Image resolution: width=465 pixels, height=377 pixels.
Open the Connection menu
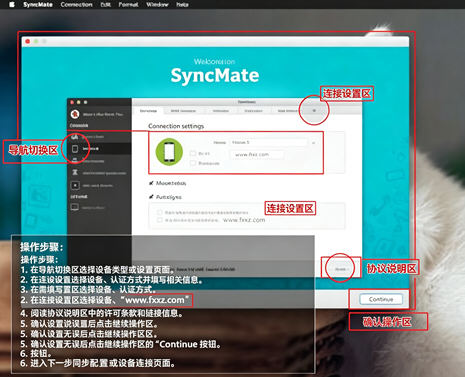tap(77, 5)
